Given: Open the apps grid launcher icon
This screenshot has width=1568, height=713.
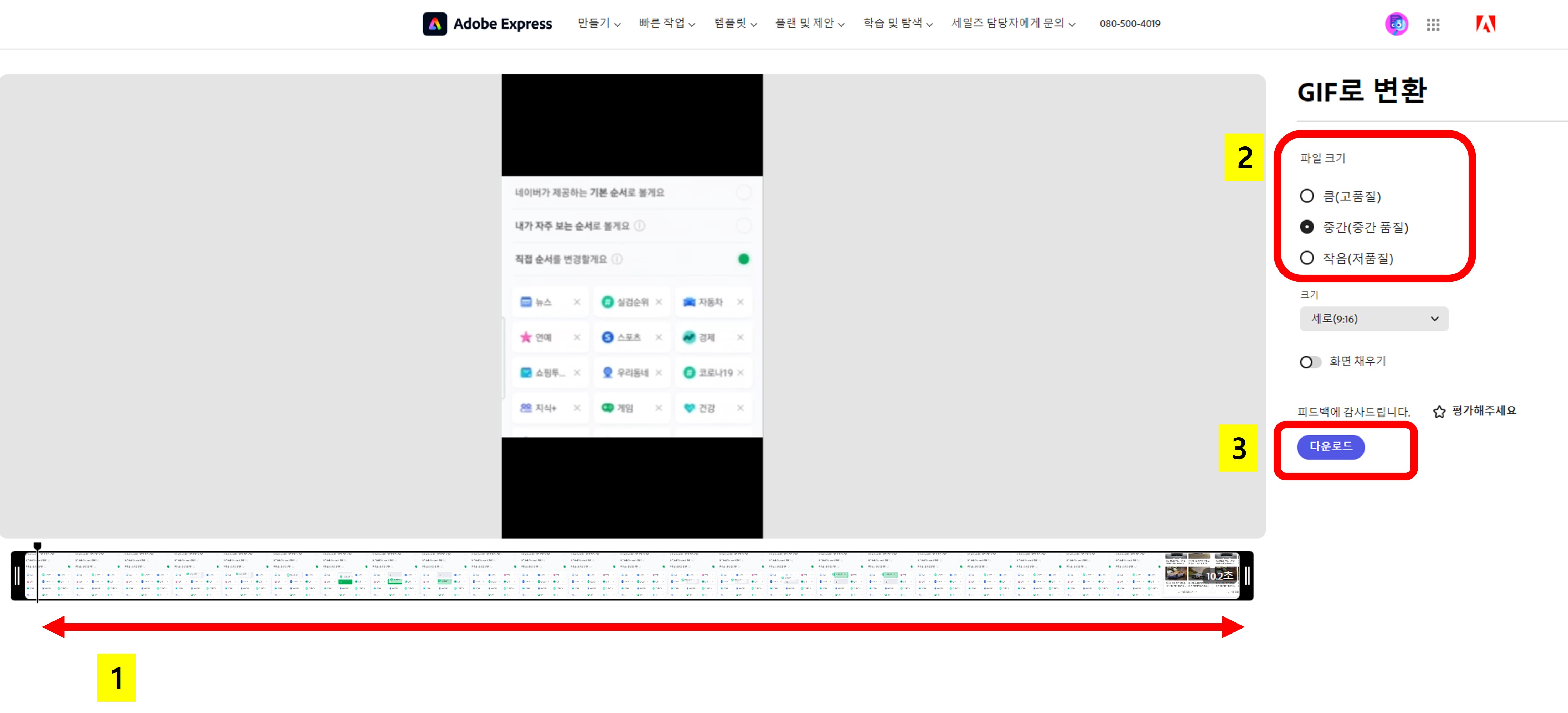Looking at the screenshot, I should pyautogui.click(x=1433, y=24).
